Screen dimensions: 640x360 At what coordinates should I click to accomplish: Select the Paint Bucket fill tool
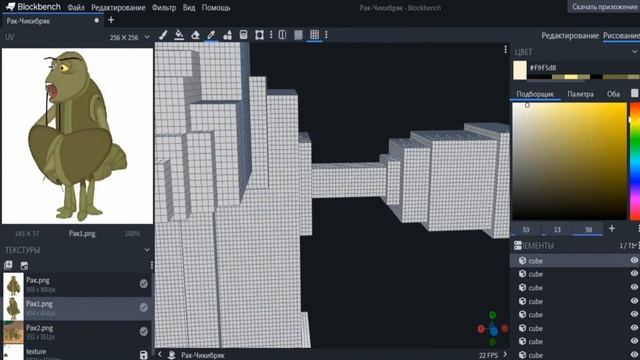(x=179, y=35)
